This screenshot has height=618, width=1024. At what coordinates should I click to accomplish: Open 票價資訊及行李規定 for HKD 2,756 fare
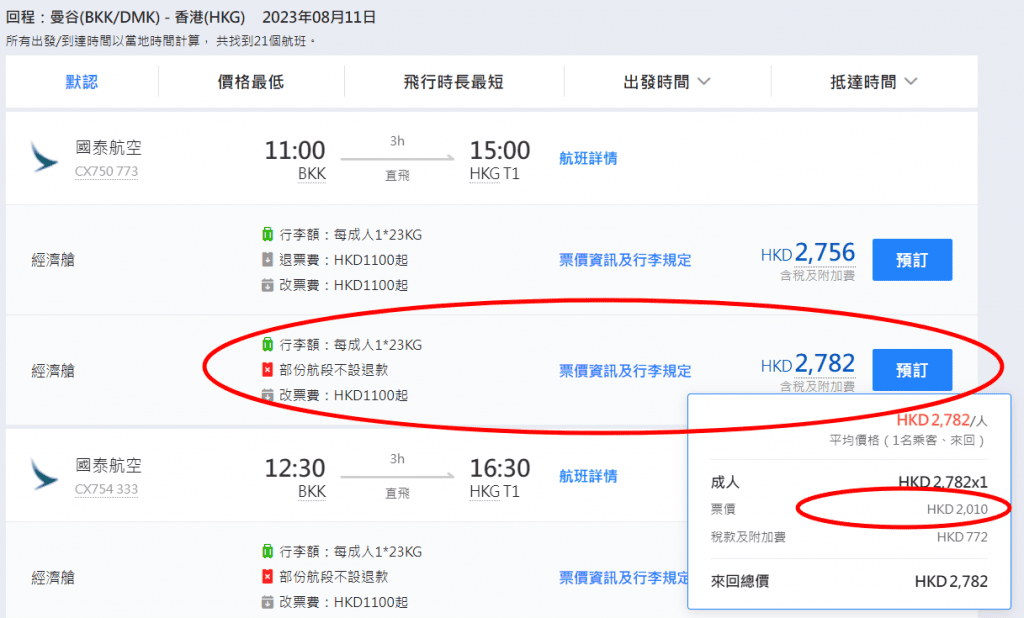click(625, 260)
